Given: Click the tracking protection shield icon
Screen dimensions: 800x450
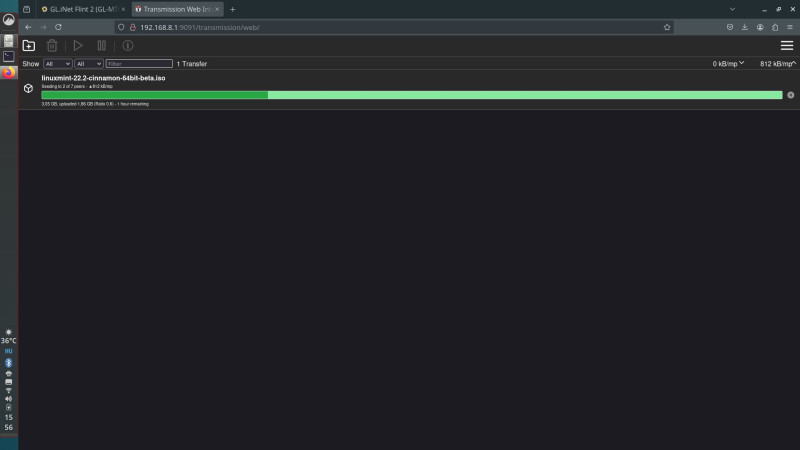Looking at the screenshot, I should tap(121, 28).
